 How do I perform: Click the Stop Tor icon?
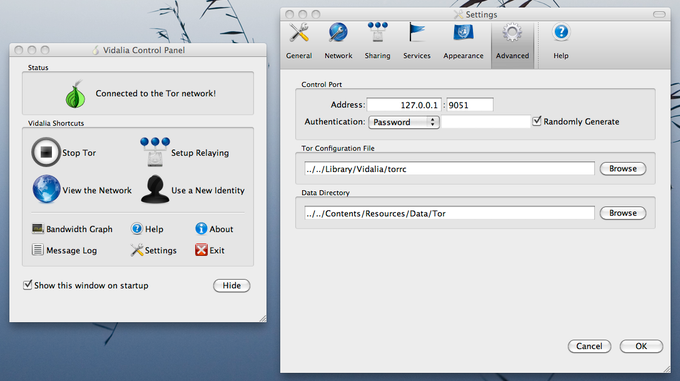(46, 152)
